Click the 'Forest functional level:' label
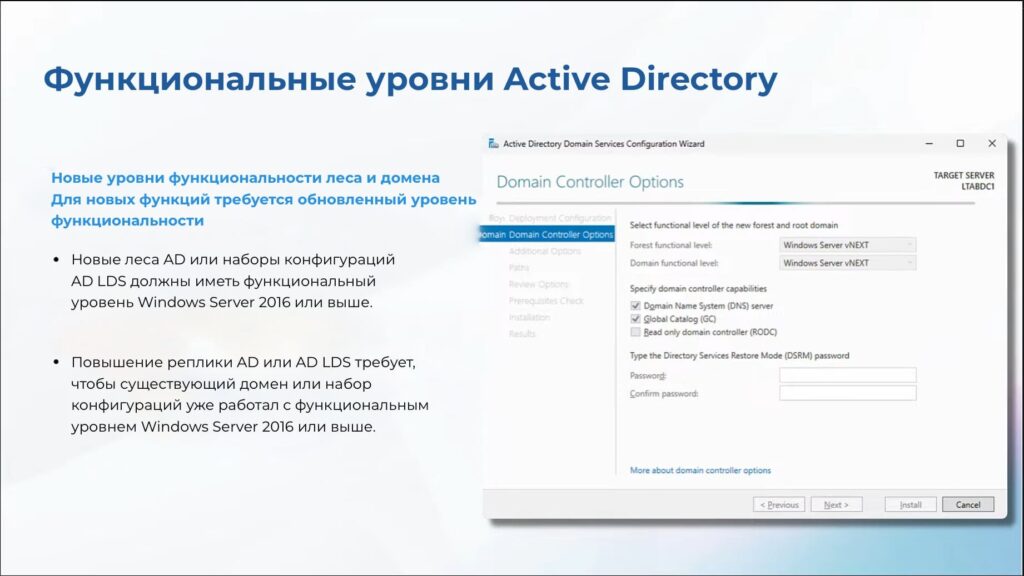This screenshot has height=576, width=1024. click(671, 245)
